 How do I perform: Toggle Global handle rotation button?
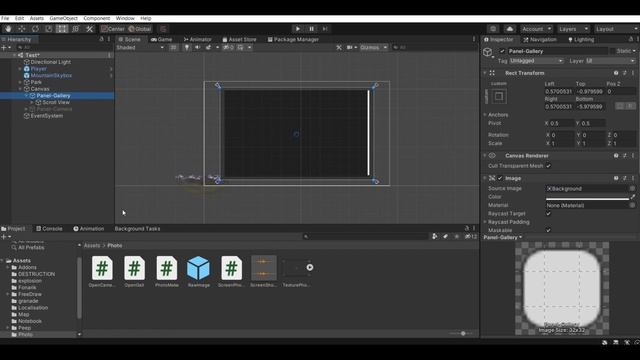click(x=140, y=29)
